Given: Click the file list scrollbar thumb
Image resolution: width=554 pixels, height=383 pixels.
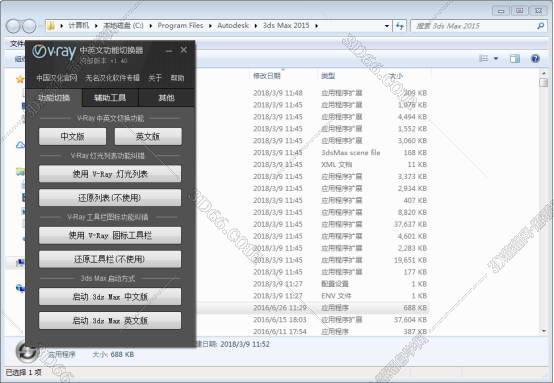Looking at the screenshot, I should pos(544,83).
